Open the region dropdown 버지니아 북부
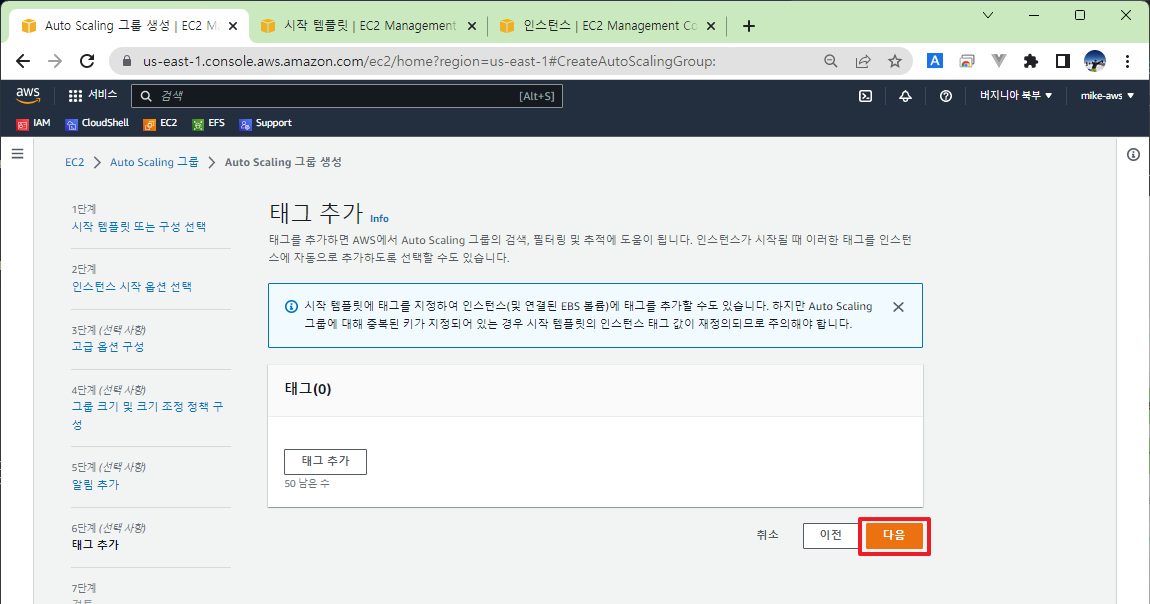The width and height of the screenshot is (1150, 604). pos(1017,96)
